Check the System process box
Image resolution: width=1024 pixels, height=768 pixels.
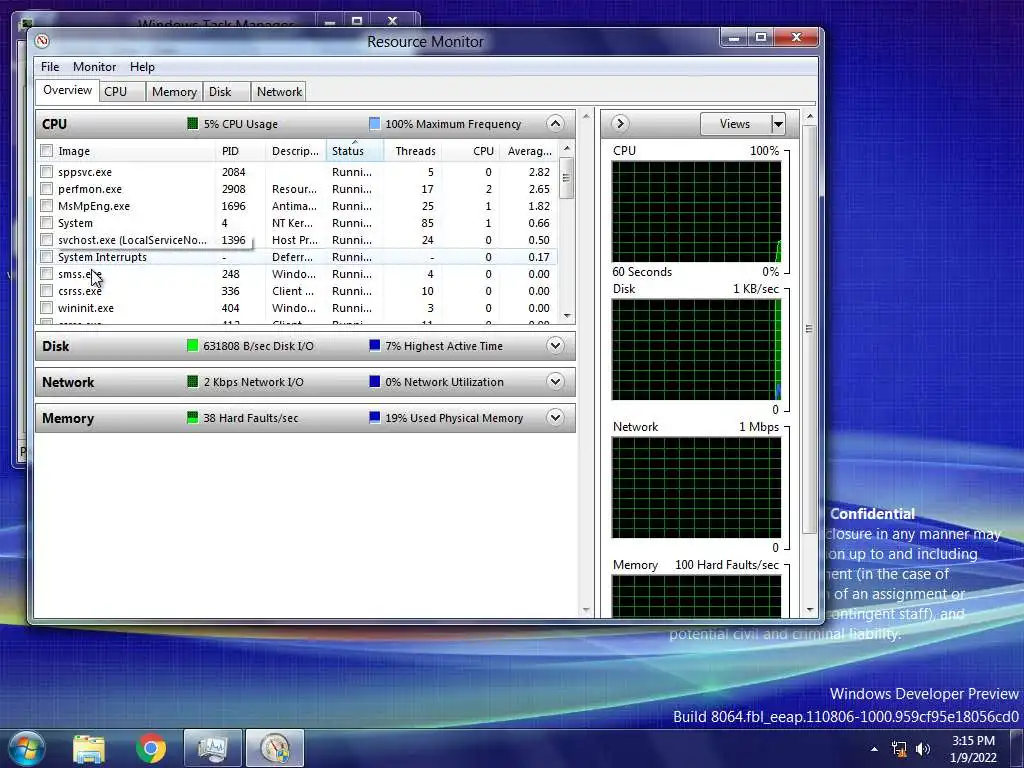click(46, 223)
